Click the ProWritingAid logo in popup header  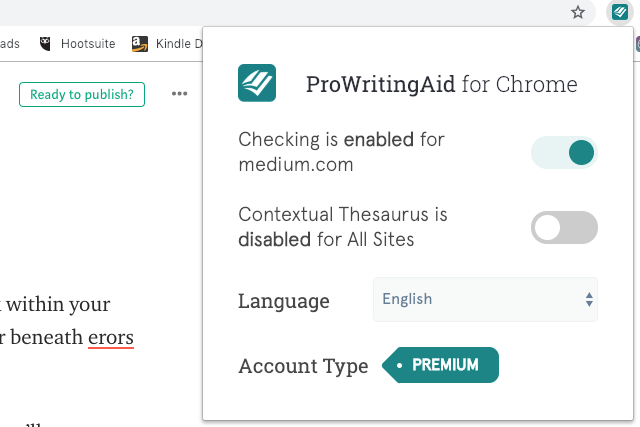pos(257,83)
